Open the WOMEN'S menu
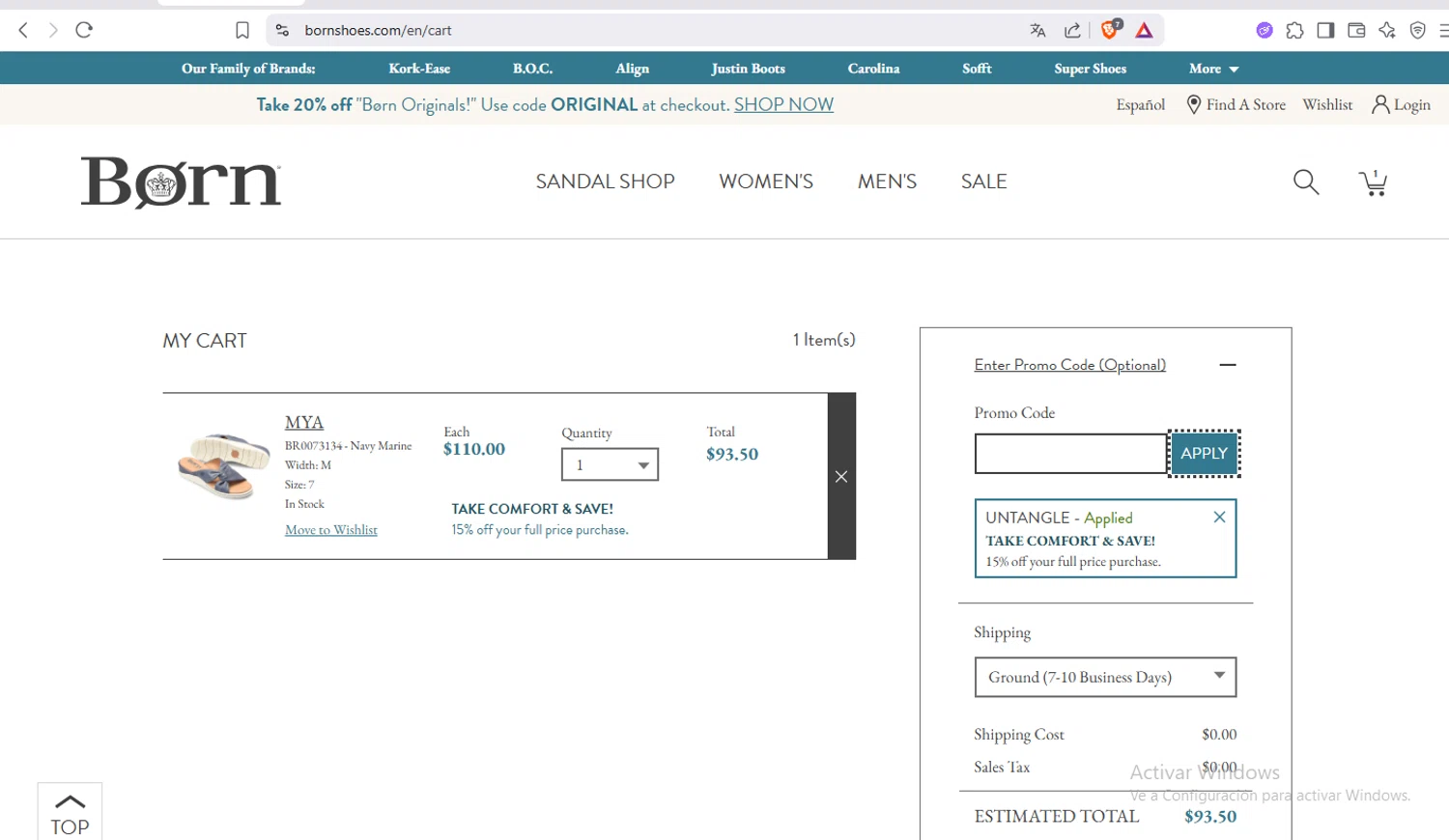Image resolution: width=1449 pixels, height=840 pixels. pos(766,182)
